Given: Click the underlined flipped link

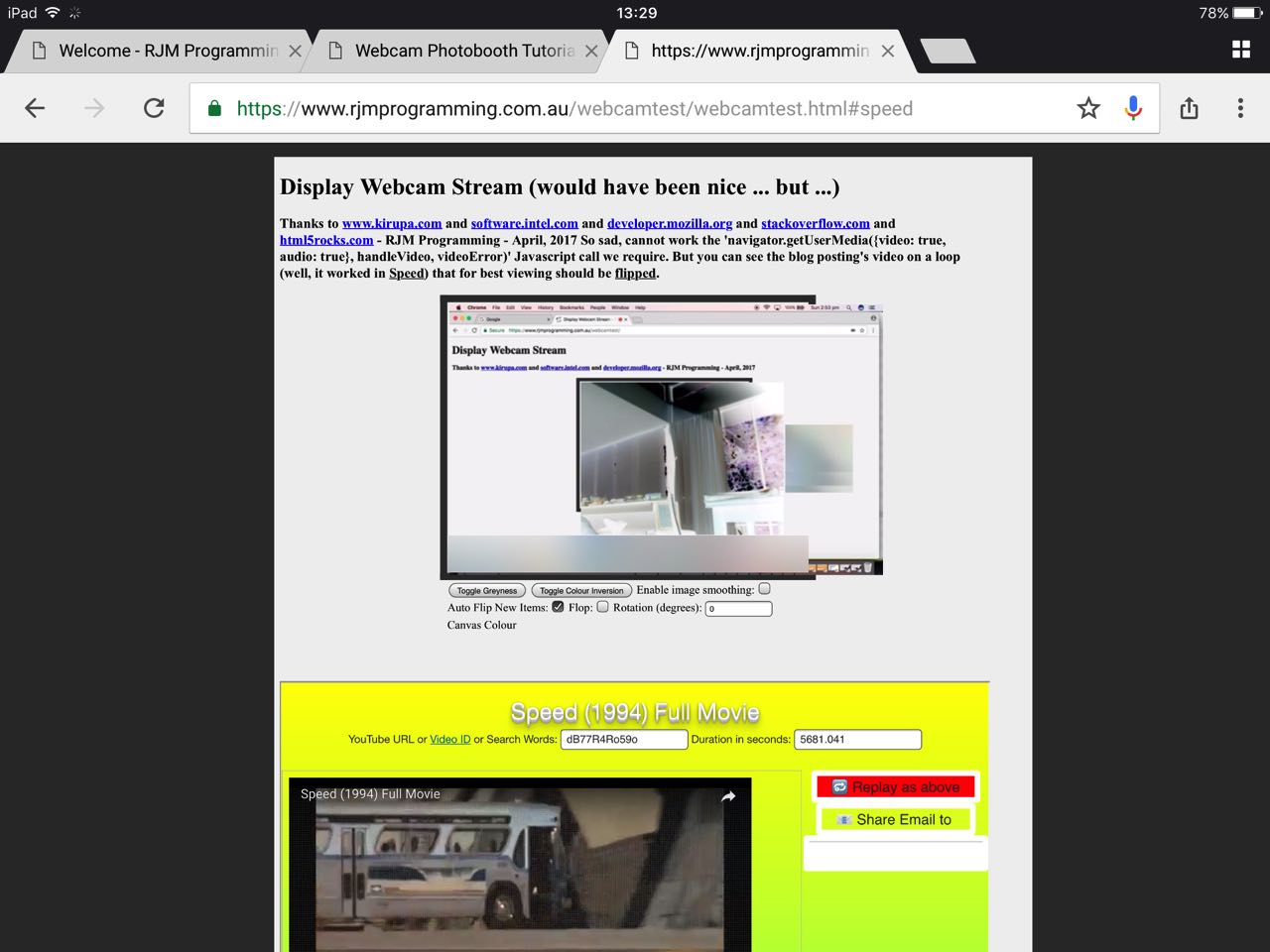Looking at the screenshot, I should pyautogui.click(x=635, y=273).
